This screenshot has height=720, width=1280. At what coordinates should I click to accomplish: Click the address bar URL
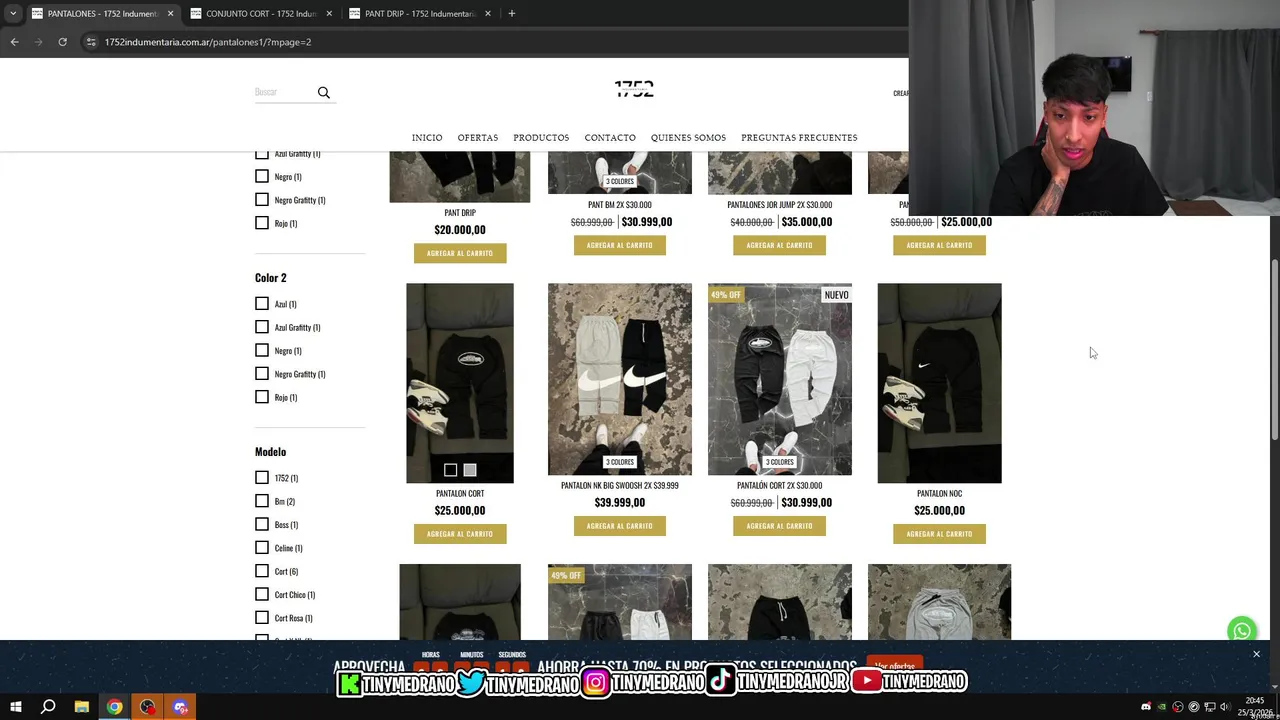(208, 42)
